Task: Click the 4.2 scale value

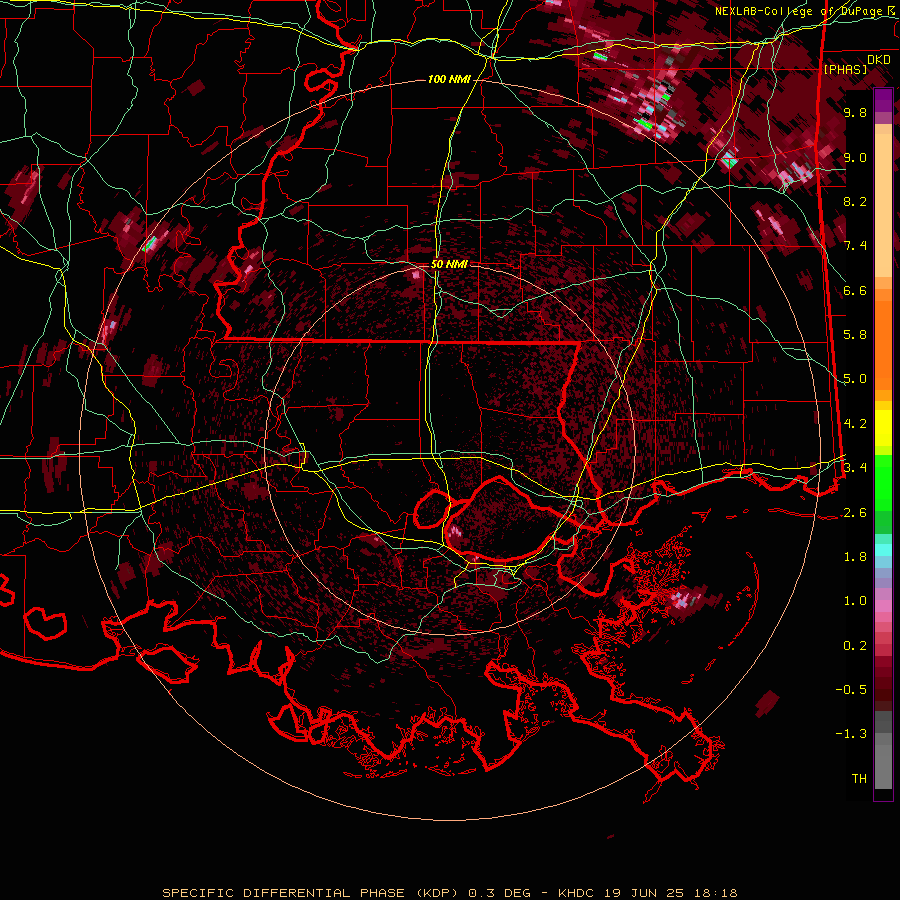Action: pyautogui.click(x=855, y=424)
